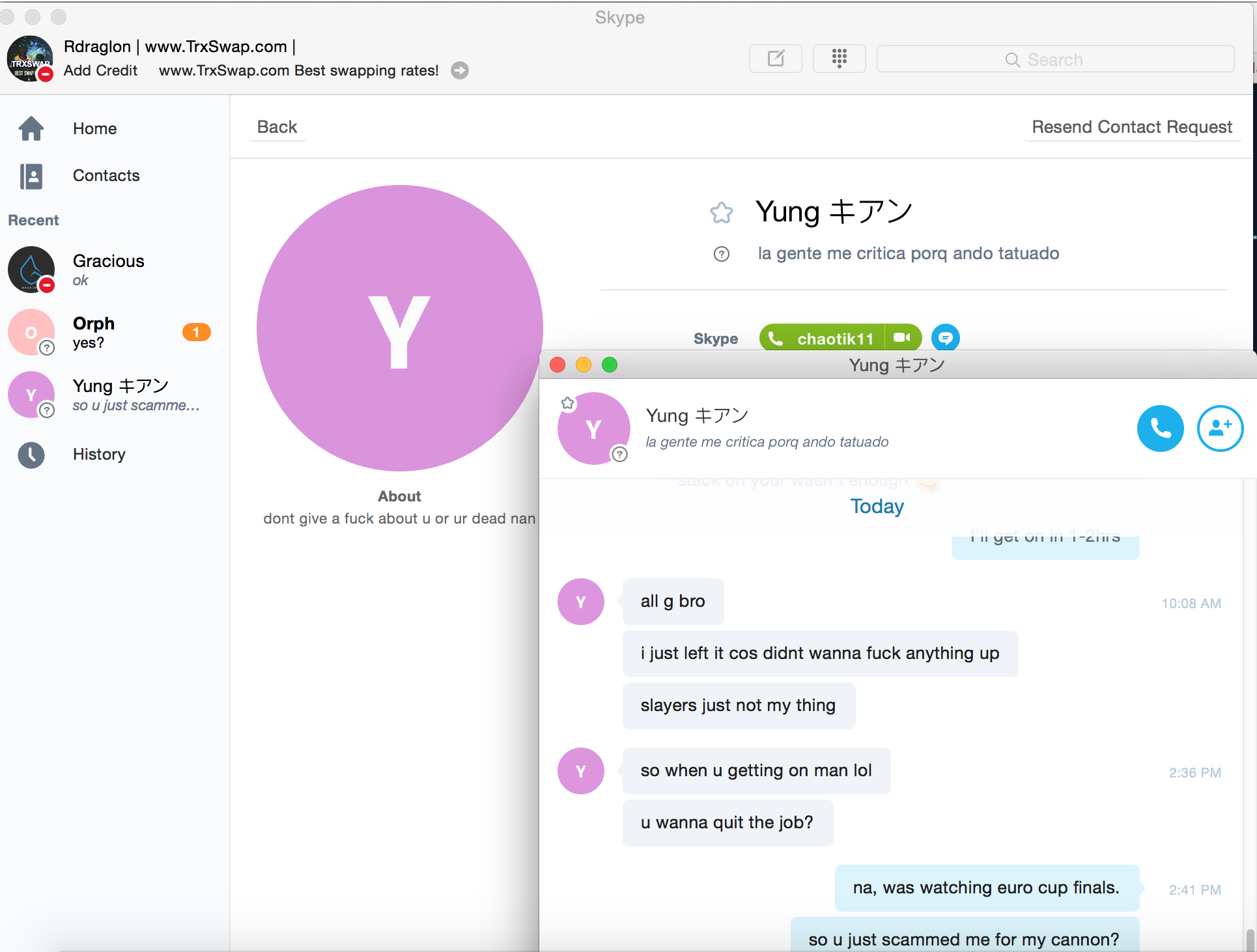This screenshot has width=1257, height=952.
Task: Click the new conversation compose icon
Action: 775,59
